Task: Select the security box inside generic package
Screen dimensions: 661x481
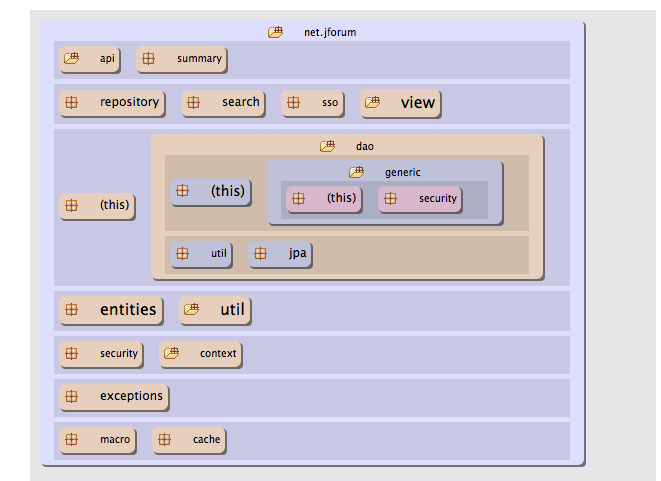Action: (x=420, y=198)
